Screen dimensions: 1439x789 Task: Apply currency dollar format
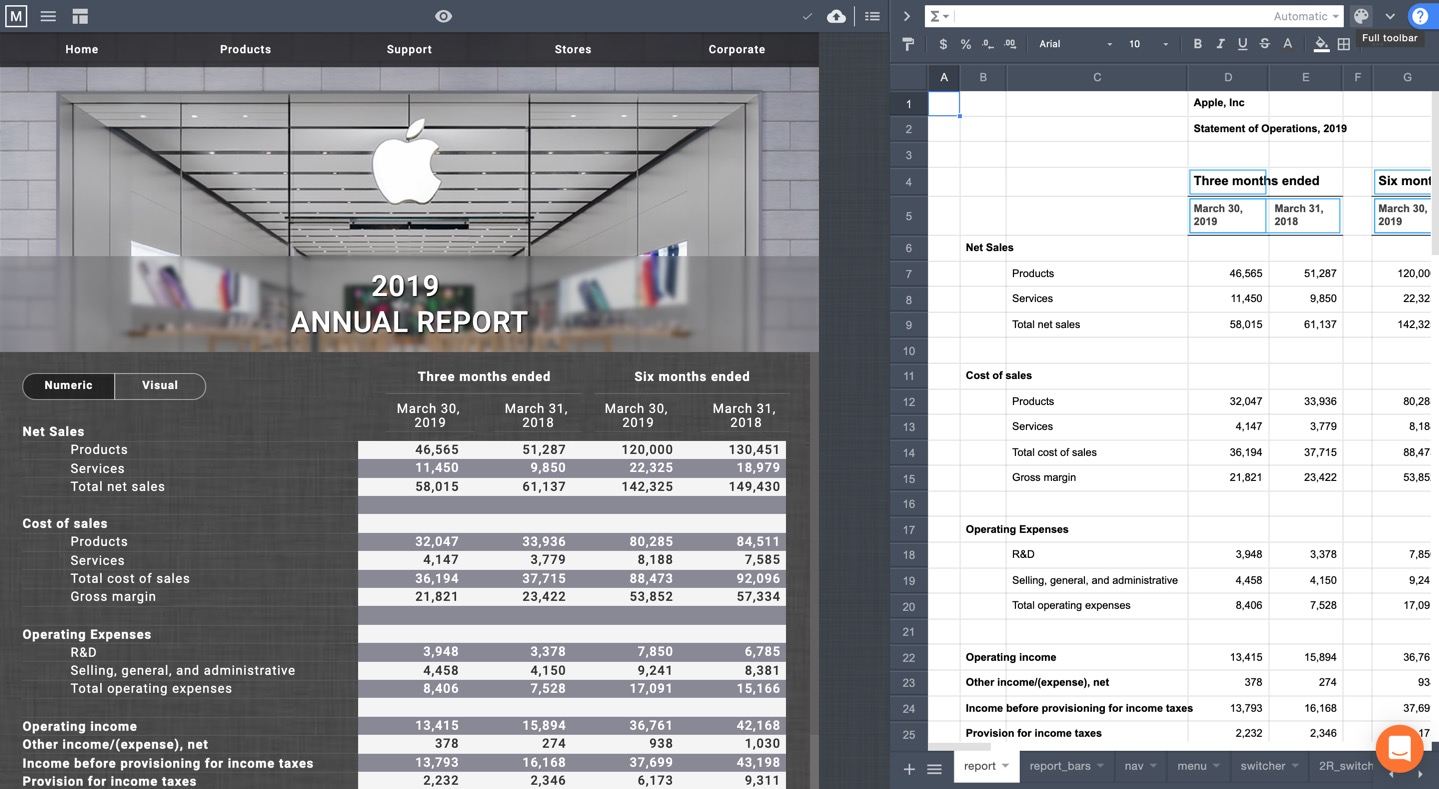click(x=943, y=44)
